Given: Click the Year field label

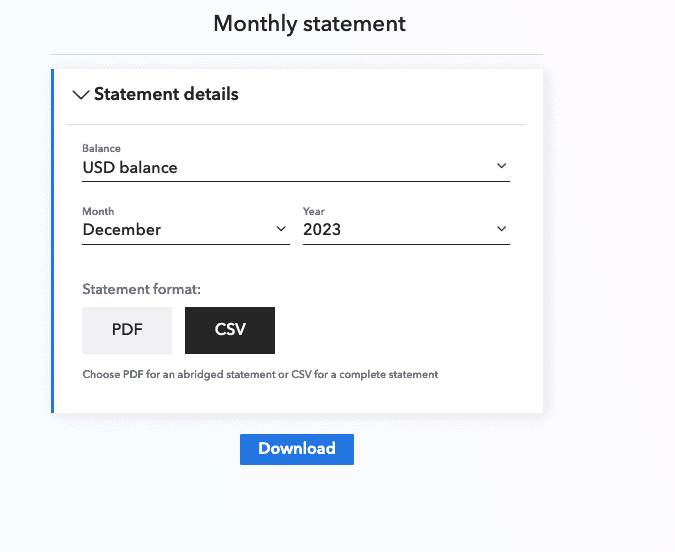Looking at the screenshot, I should coord(314,211).
